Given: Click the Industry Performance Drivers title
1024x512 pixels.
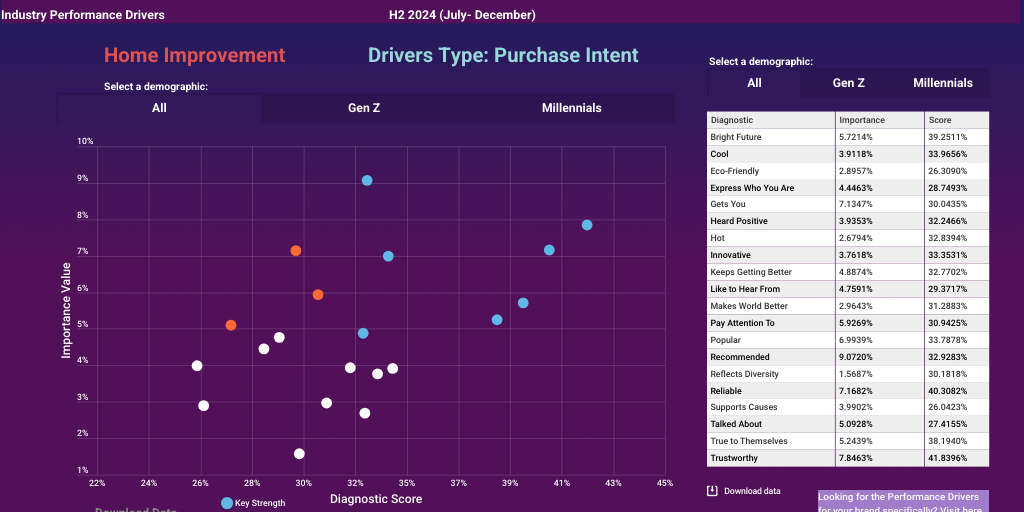Looking at the screenshot, I should click(83, 14).
